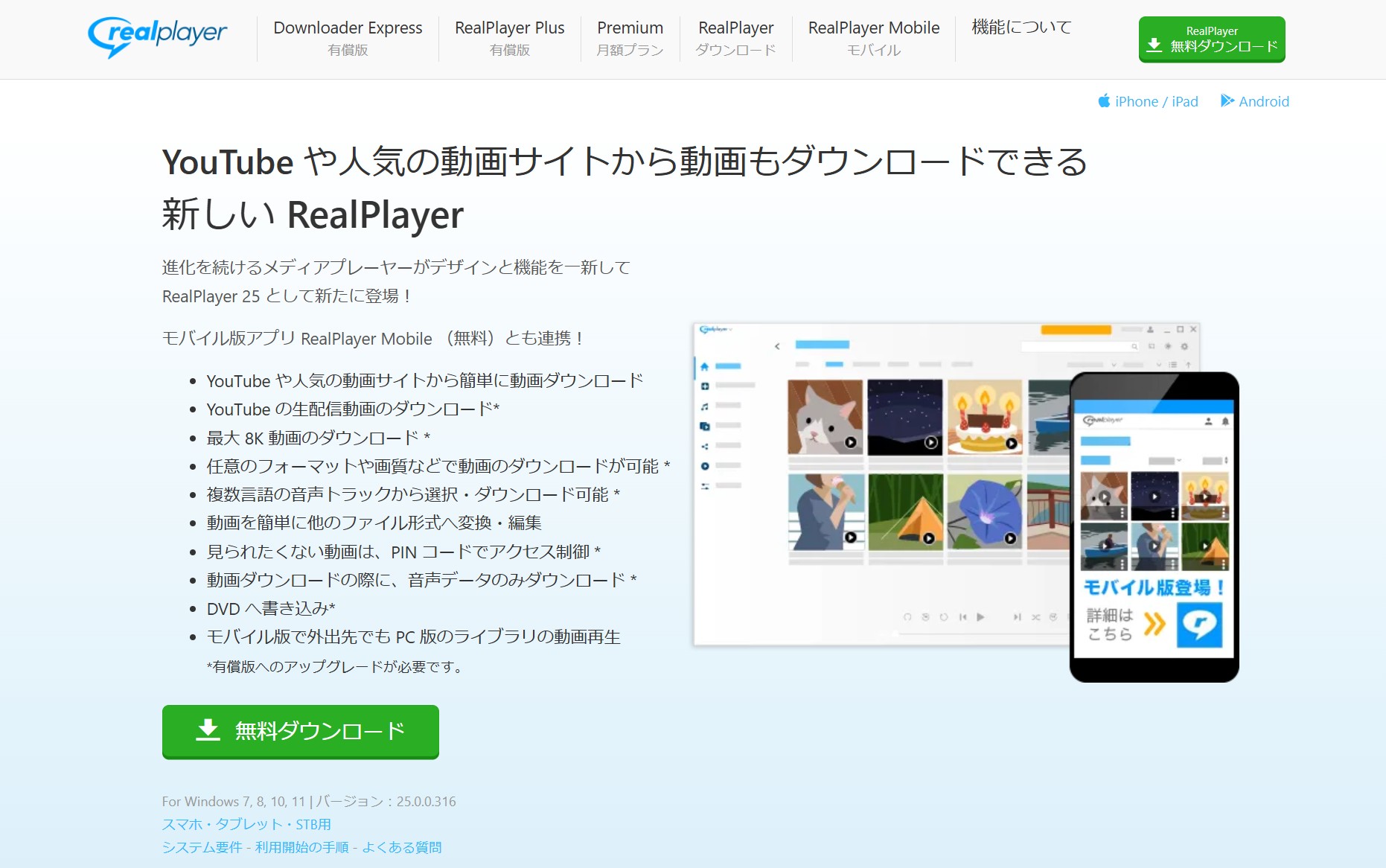Open 利用開始の手順 link

click(301, 847)
